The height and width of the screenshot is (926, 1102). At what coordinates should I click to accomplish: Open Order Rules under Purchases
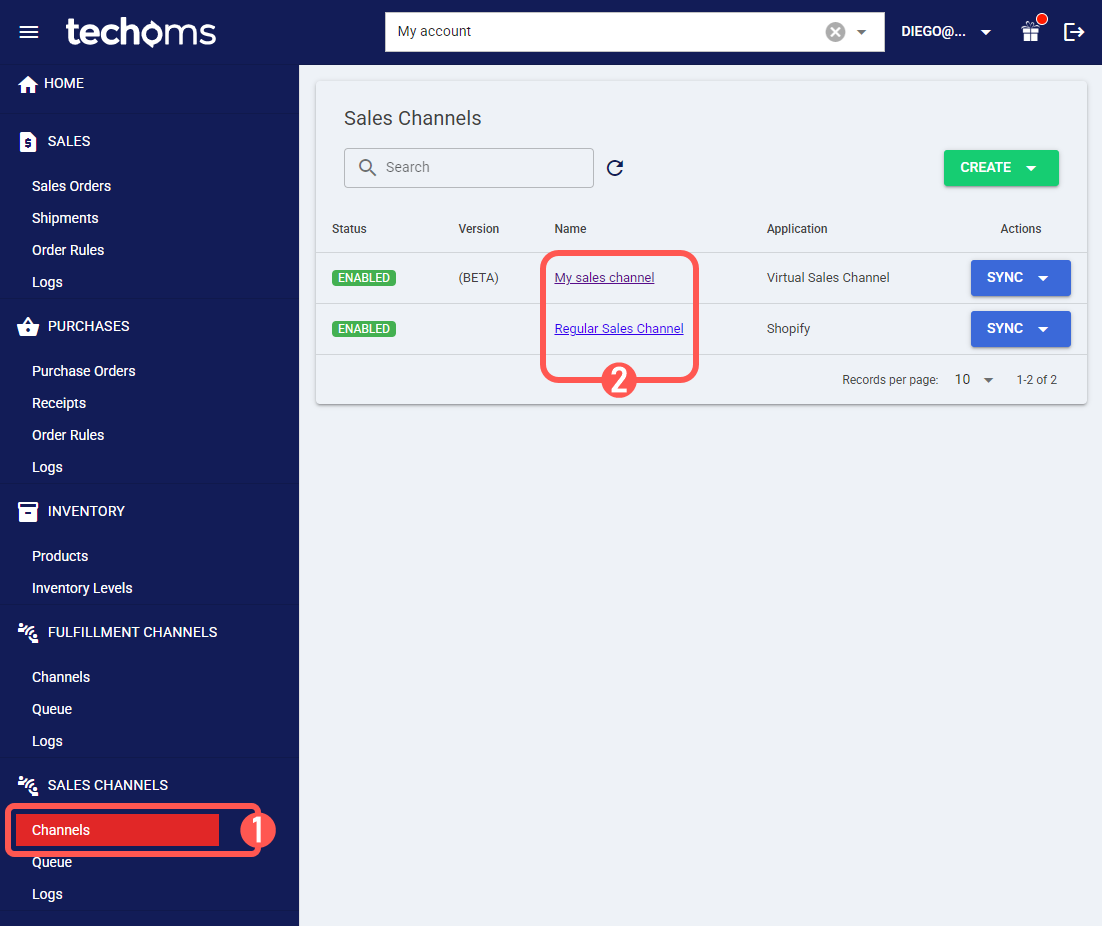click(x=67, y=435)
